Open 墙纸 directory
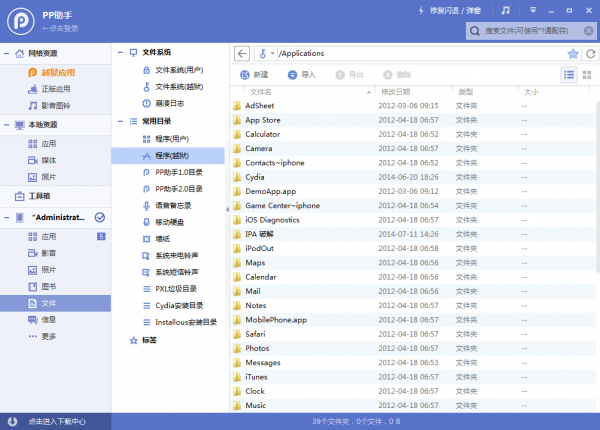This screenshot has width=600, height=430. [x=168, y=239]
